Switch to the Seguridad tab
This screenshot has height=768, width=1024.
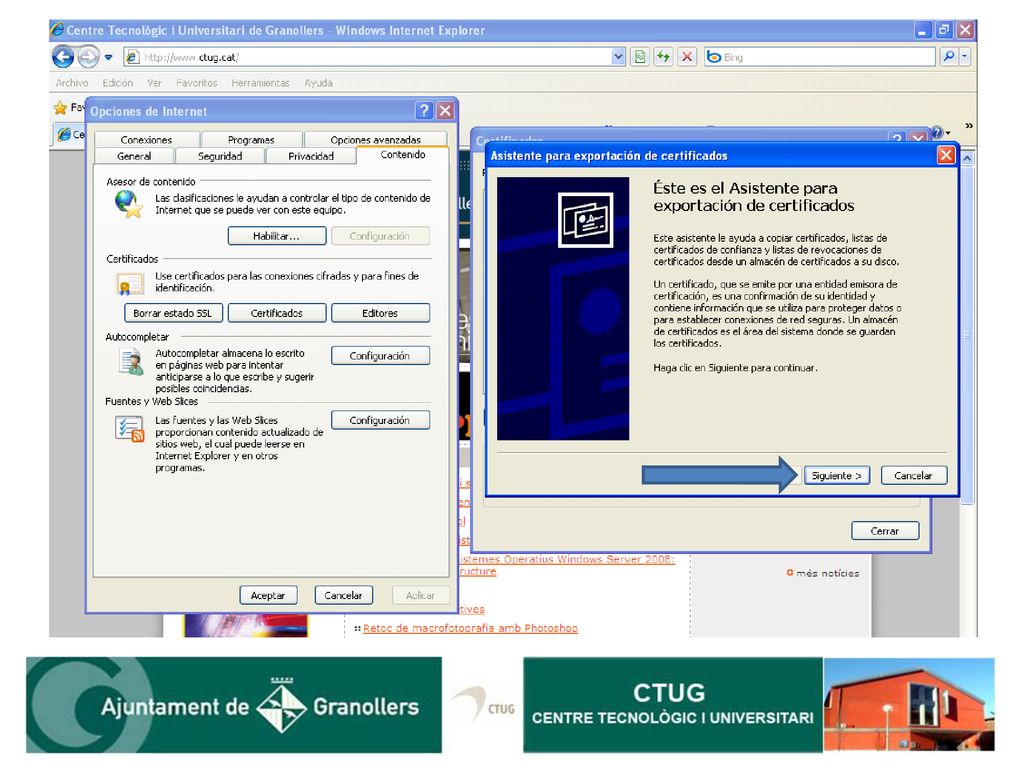pos(220,156)
